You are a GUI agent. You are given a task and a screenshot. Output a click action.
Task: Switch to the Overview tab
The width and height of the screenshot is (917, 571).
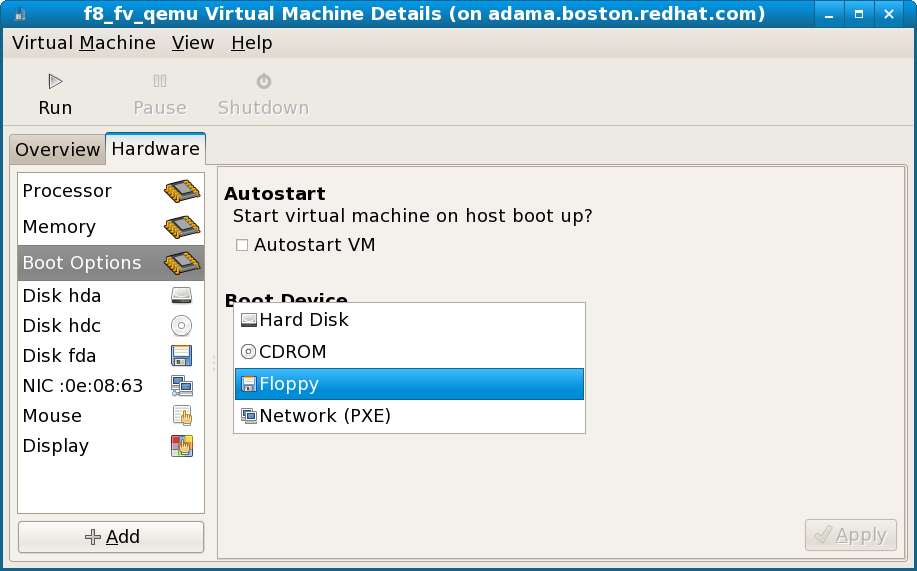(x=57, y=150)
